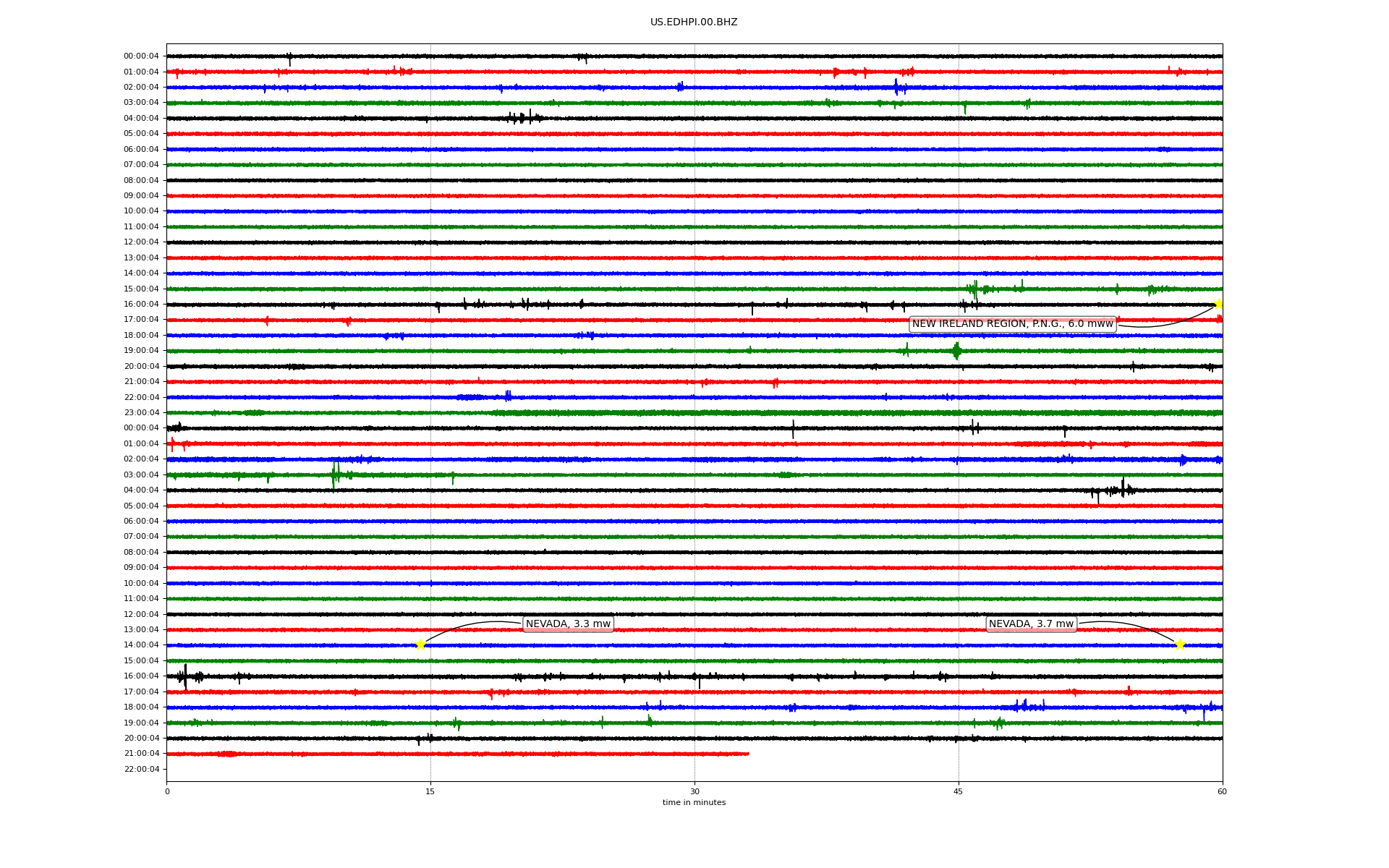Click the 45 minute x-axis tick label
Screen dimensions: 1389x868
point(959,791)
